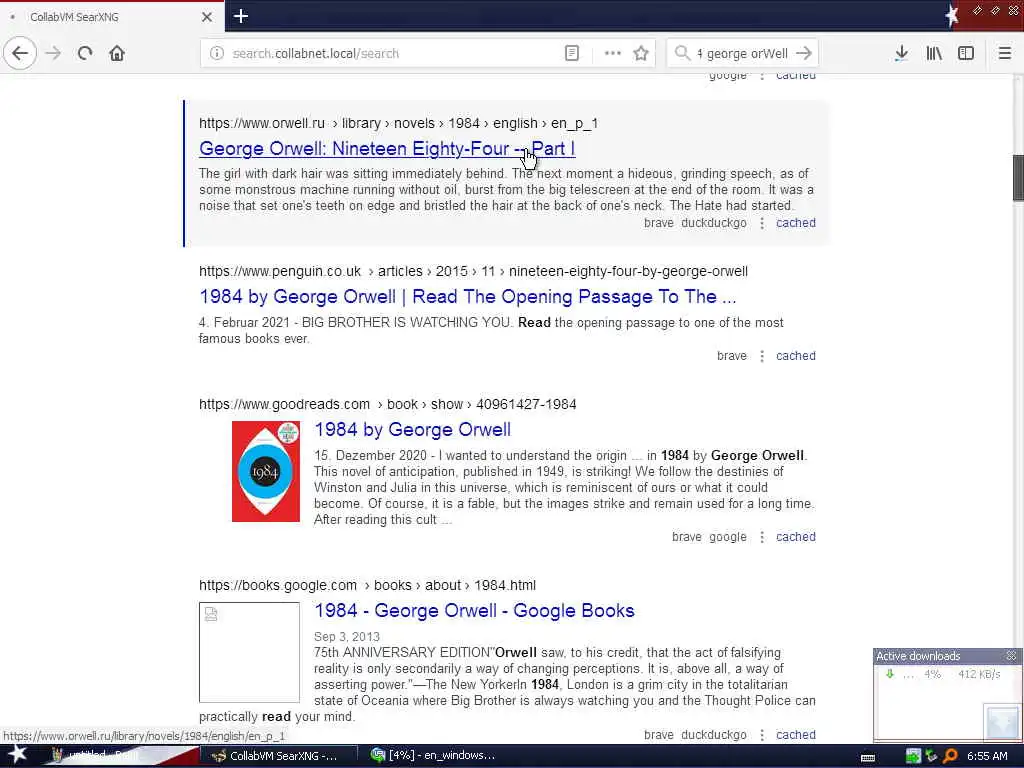The height and width of the screenshot is (768, 1024).
Task: Click the search box magnifier icon
Action: 682,53
